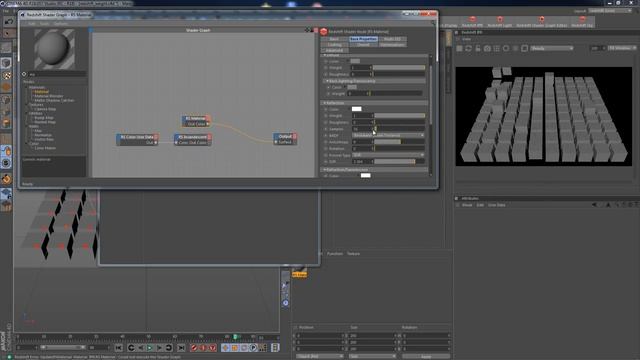Open the Coating tab

click(334, 44)
